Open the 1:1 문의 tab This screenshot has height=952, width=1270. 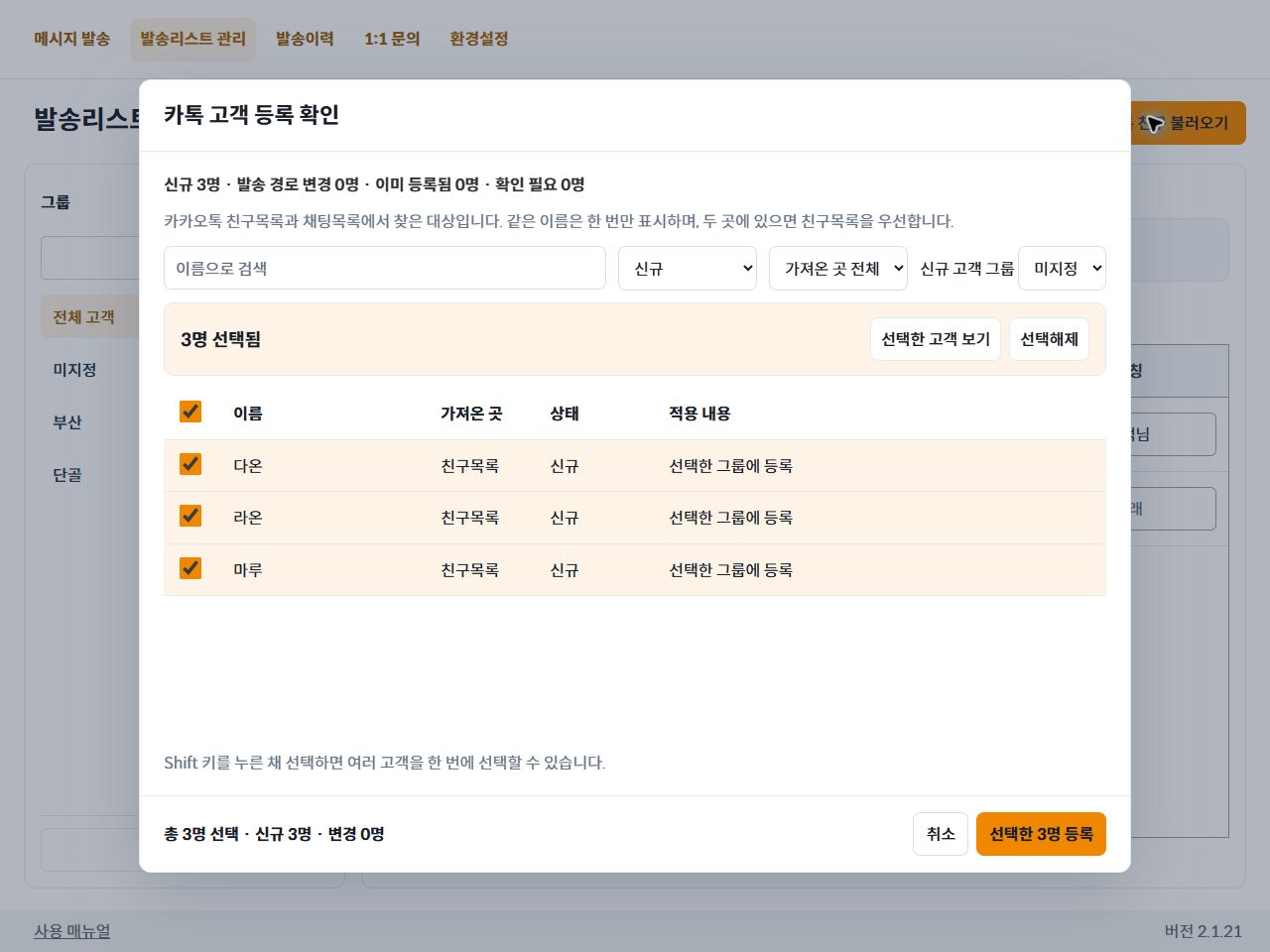pyautogui.click(x=392, y=39)
